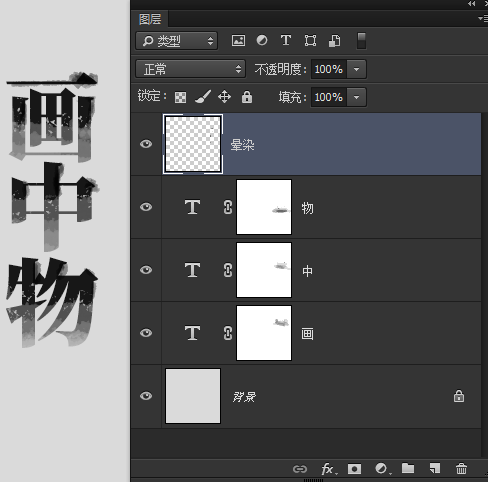488x482 pixels.
Task: Filter for shape layers icon
Action: click(310, 41)
